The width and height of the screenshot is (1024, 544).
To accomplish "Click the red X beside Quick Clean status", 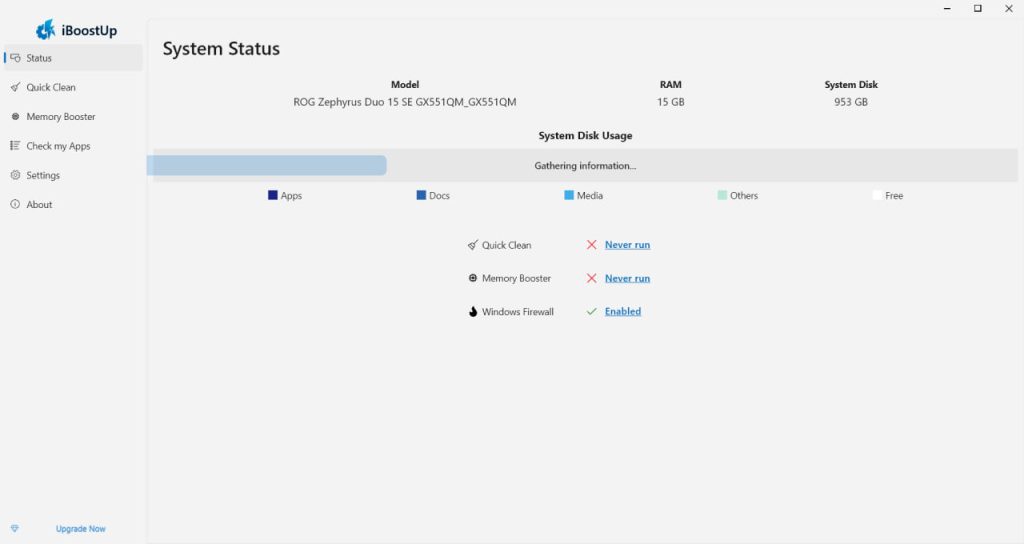I will [592, 245].
